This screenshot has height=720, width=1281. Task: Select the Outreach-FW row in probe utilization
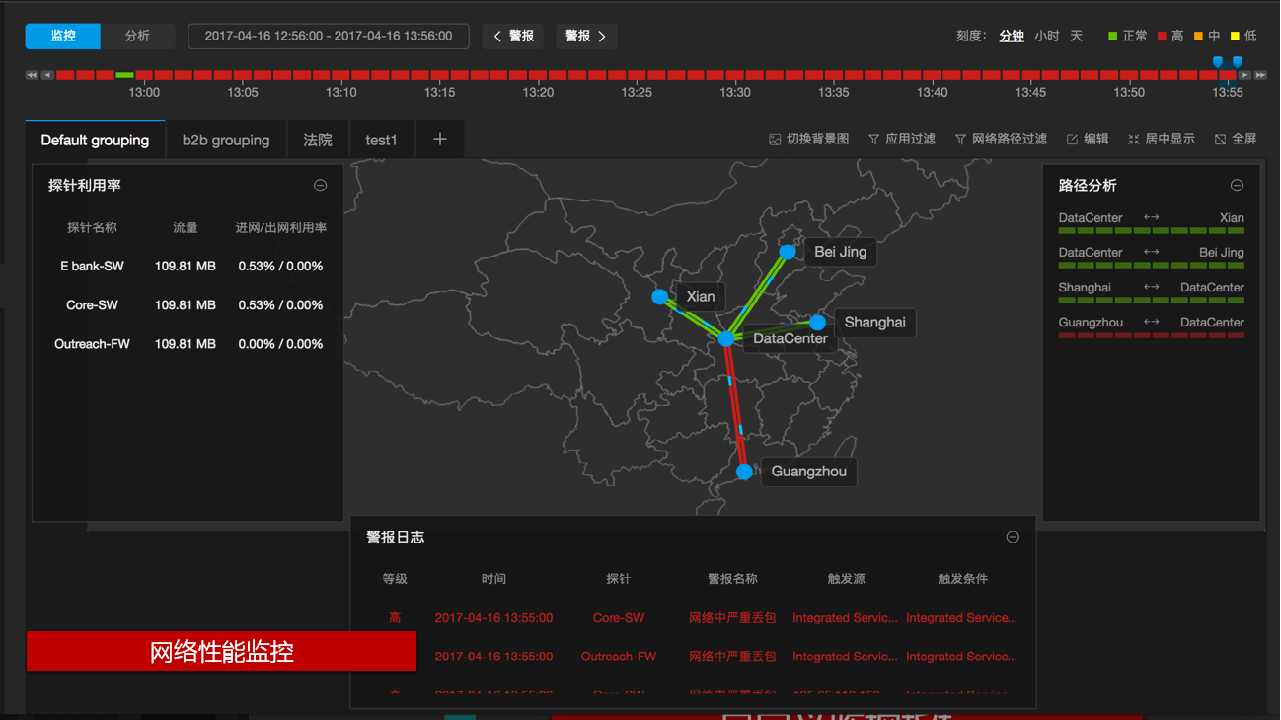(x=188, y=344)
